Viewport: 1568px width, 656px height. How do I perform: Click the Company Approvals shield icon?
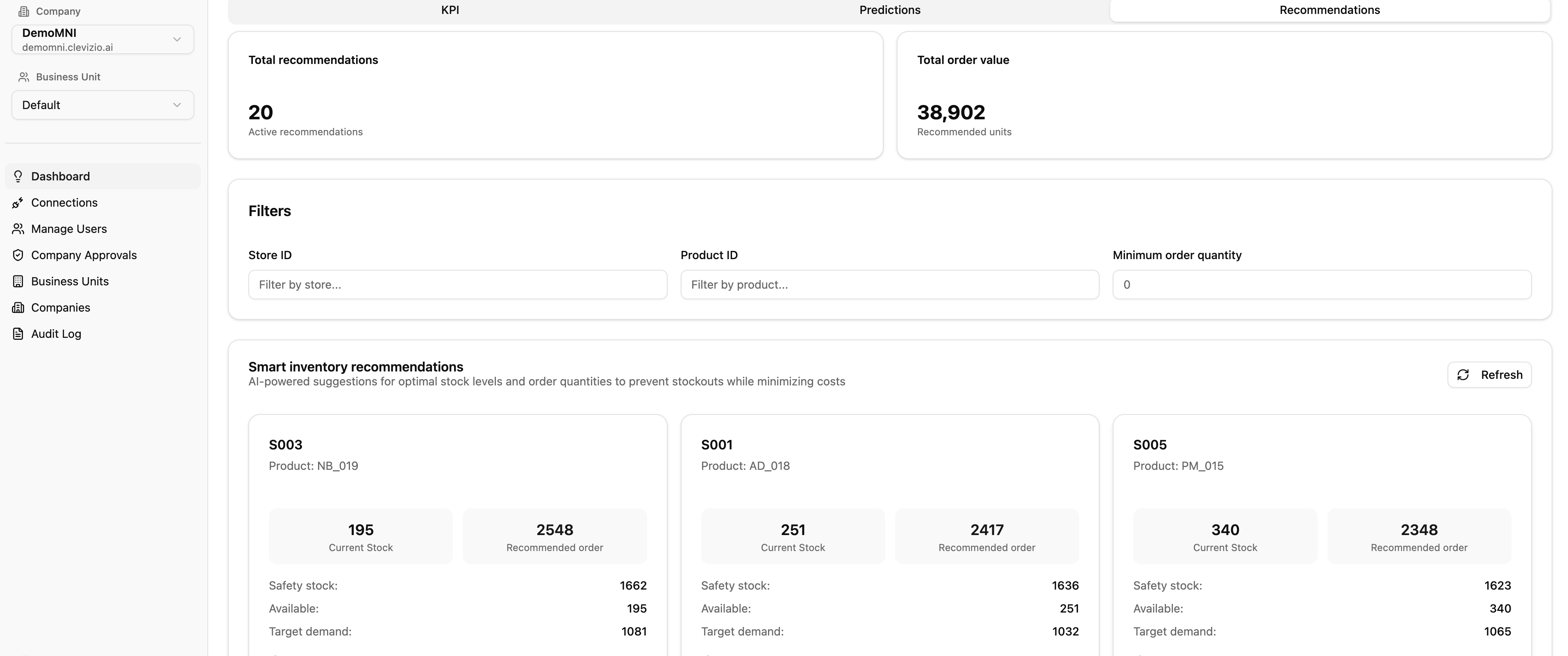tap(18, 255)
